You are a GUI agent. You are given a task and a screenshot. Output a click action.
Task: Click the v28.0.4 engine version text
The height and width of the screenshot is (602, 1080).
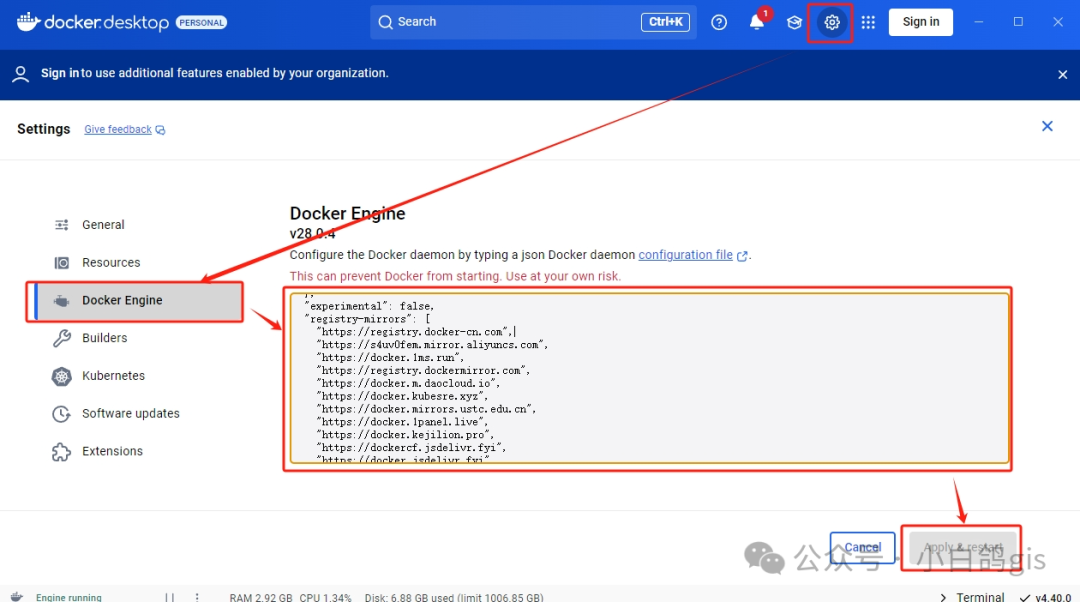coord(312,234)
